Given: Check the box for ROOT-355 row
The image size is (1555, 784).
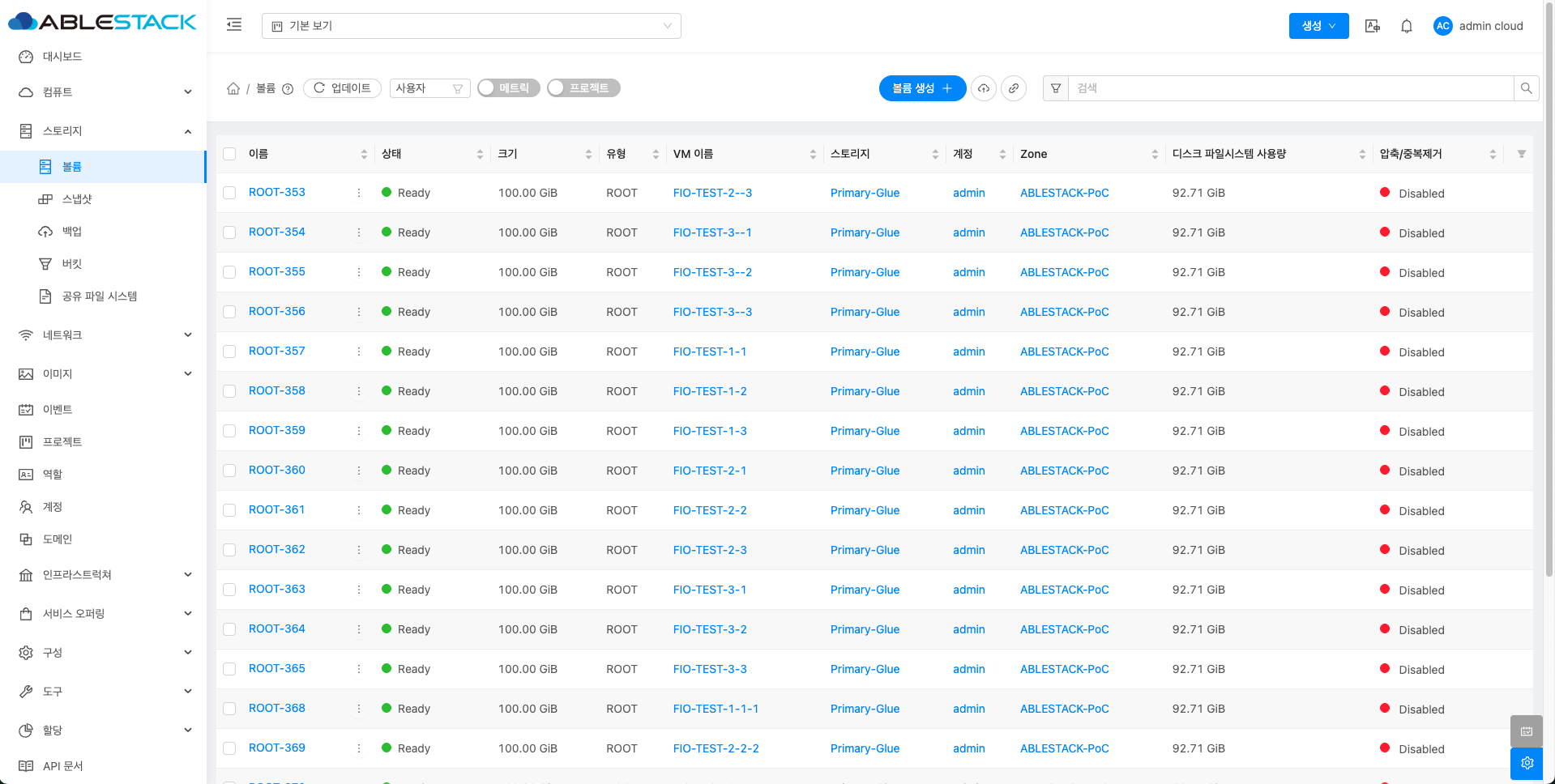Looking at the screenshot, I should click(229, 272).
